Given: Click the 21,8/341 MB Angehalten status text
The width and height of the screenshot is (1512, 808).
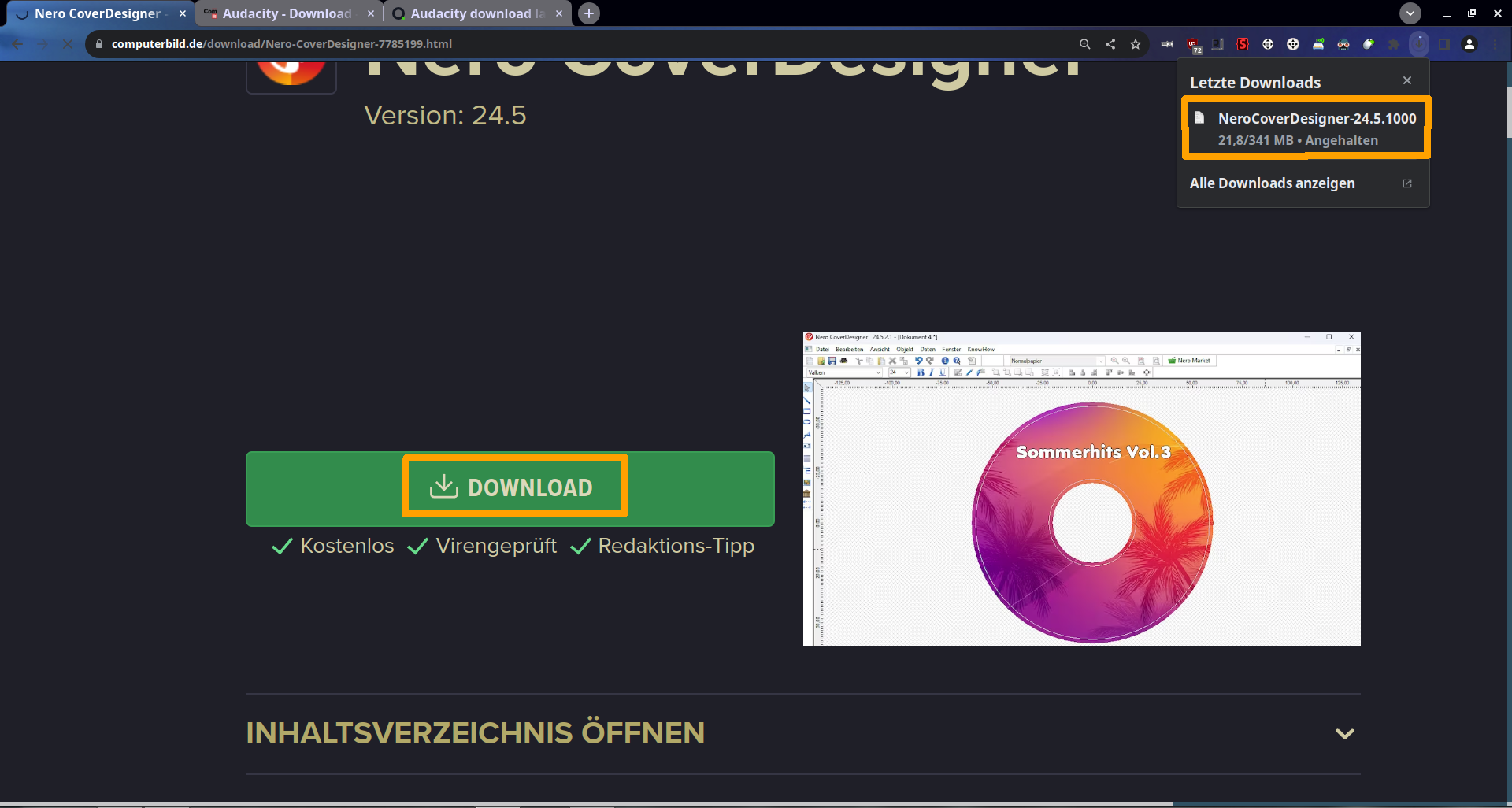Looking at the screenshot, I should (x=1298, y=140).
